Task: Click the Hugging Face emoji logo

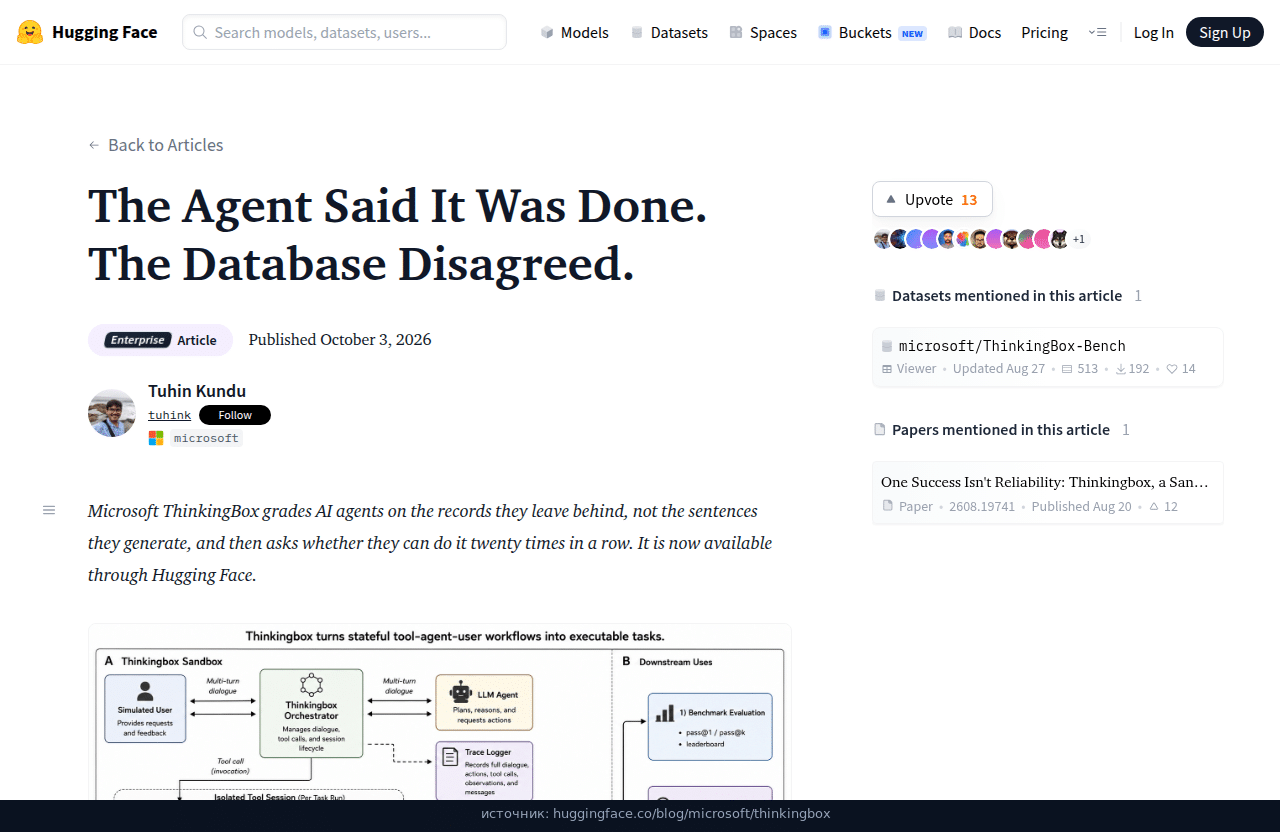Action: click(30, 32)
